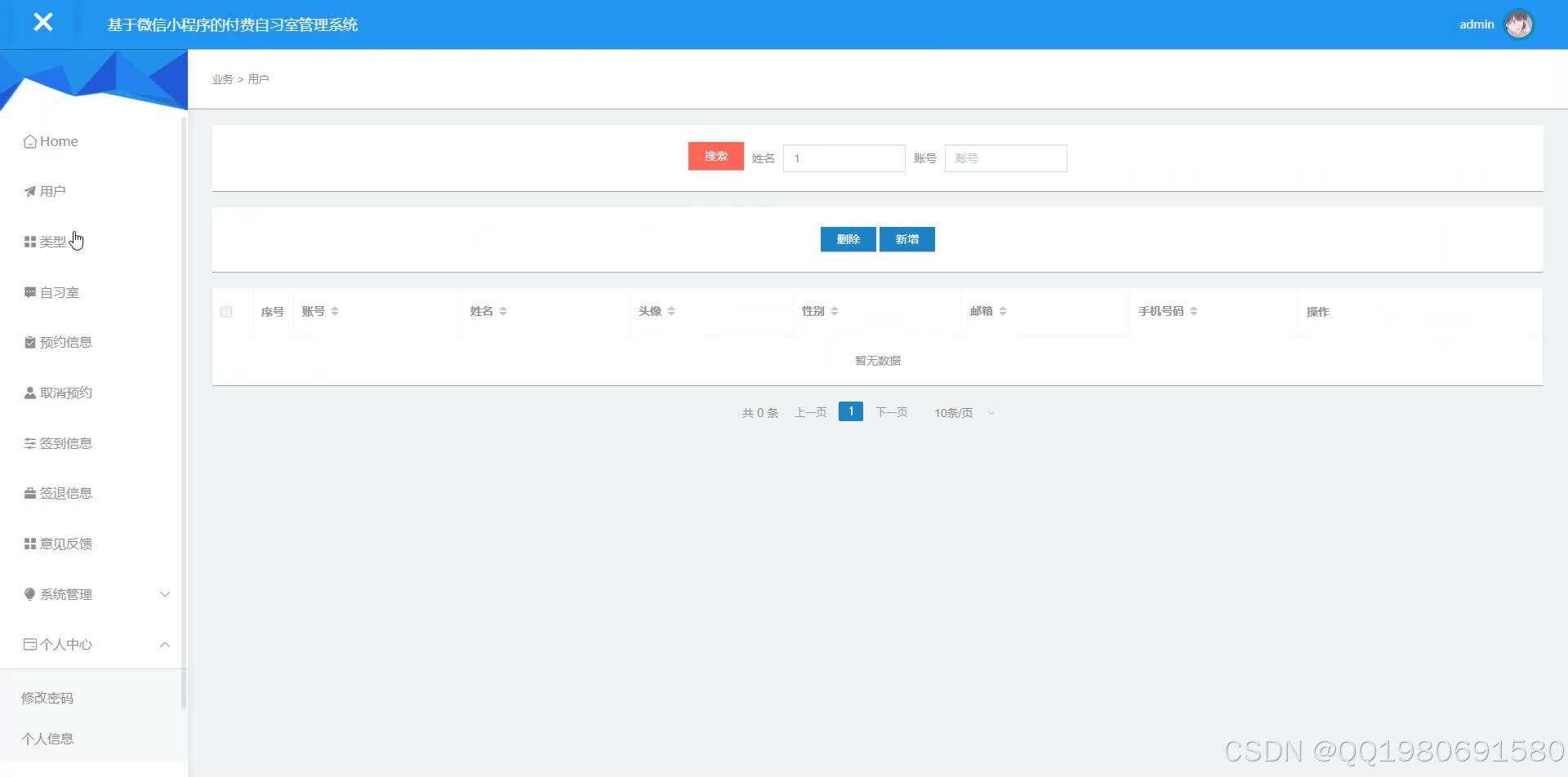Click the 自习室 chat bubble icon

coord(30,292)
